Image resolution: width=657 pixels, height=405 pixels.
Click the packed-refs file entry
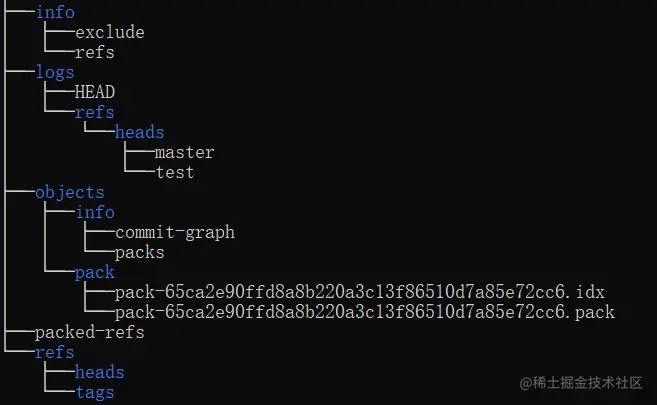(x=89, y=332)
